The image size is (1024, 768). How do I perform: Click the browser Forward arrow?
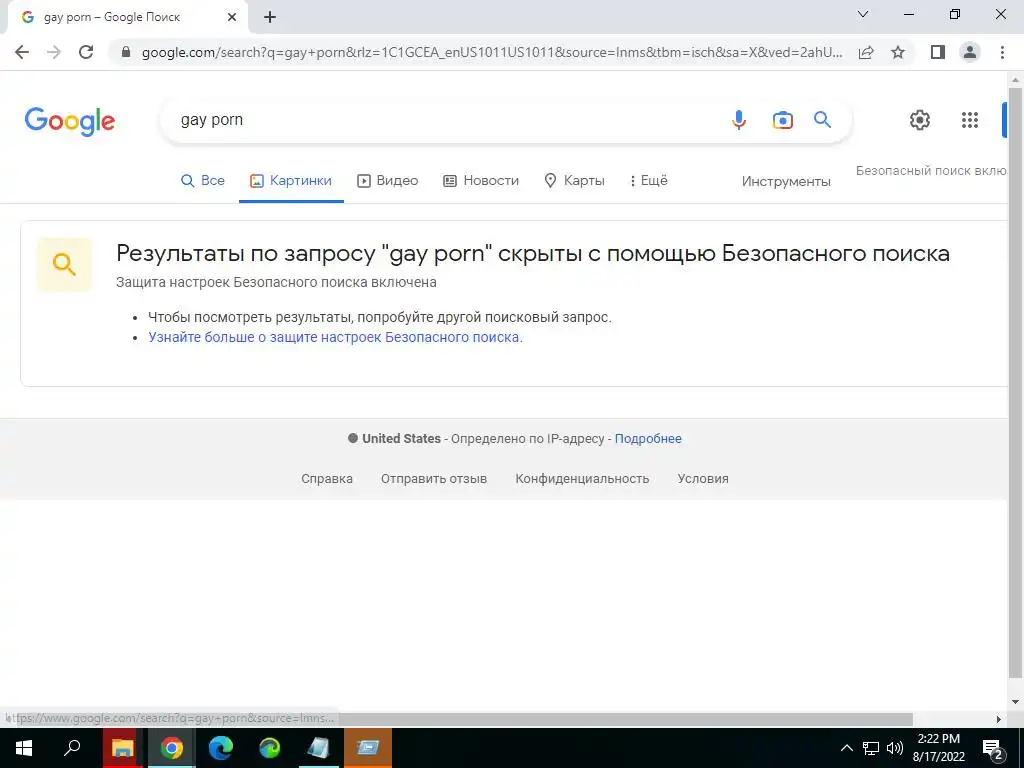54,52
